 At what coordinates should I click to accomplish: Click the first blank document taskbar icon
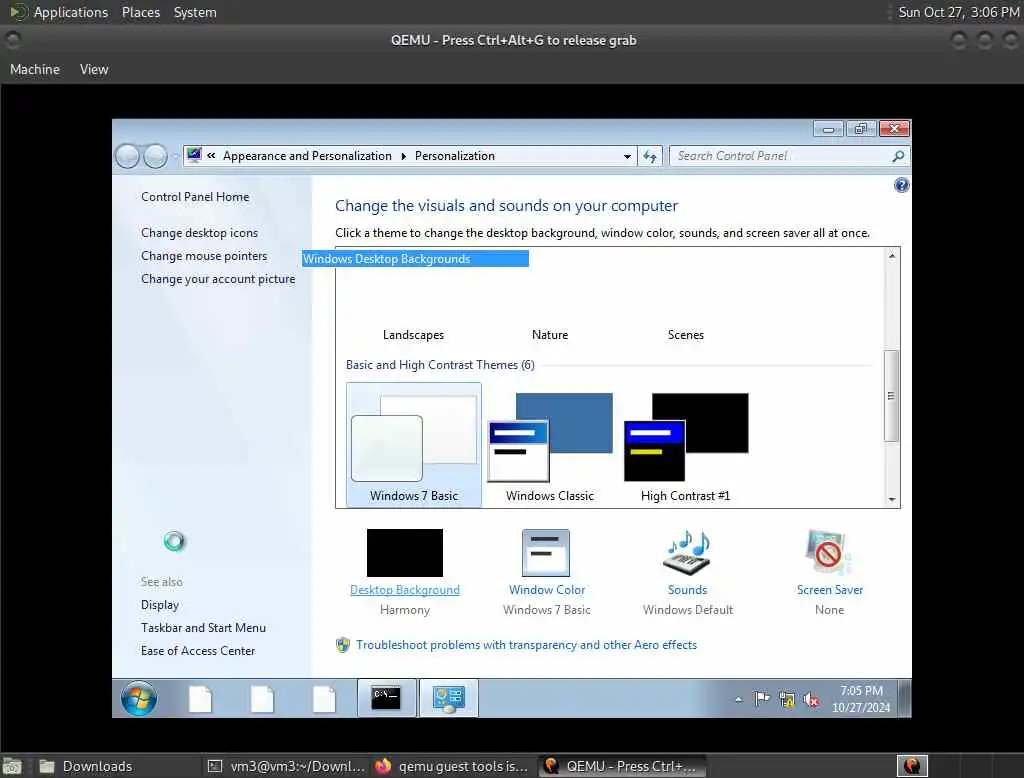(200, 698)
